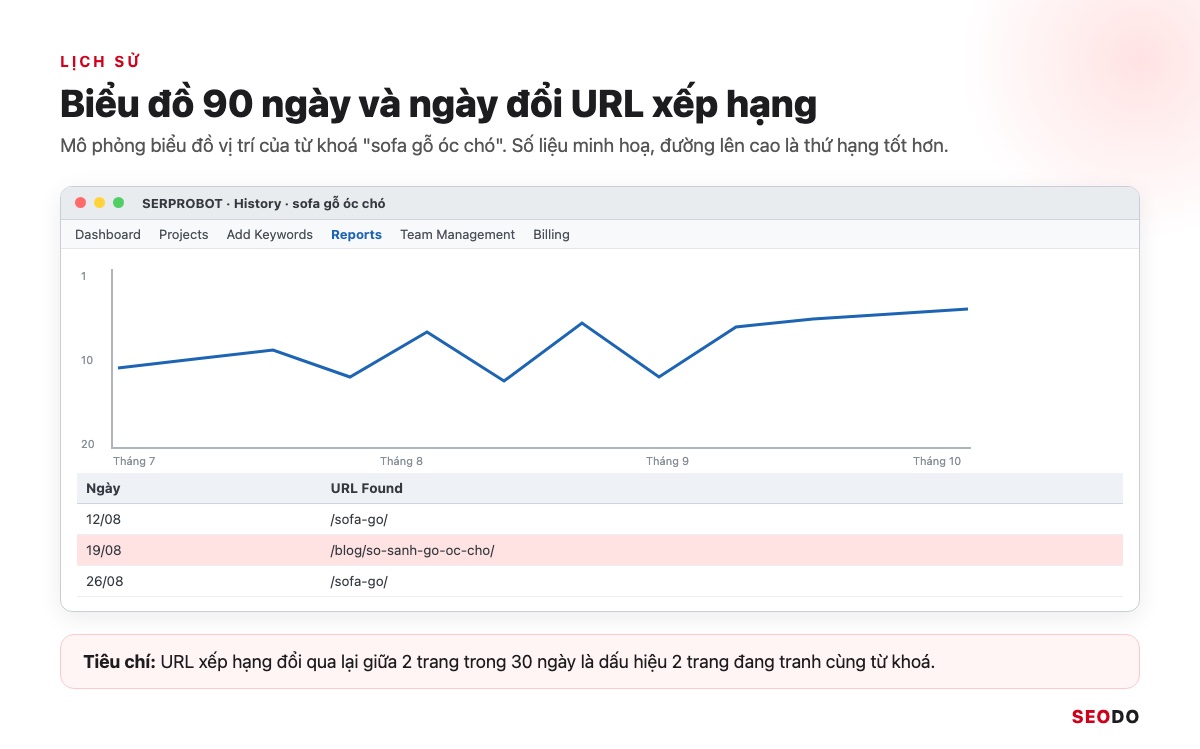
Task: Click the Tháng 8 axis label
Action: [x=401, y=461]
